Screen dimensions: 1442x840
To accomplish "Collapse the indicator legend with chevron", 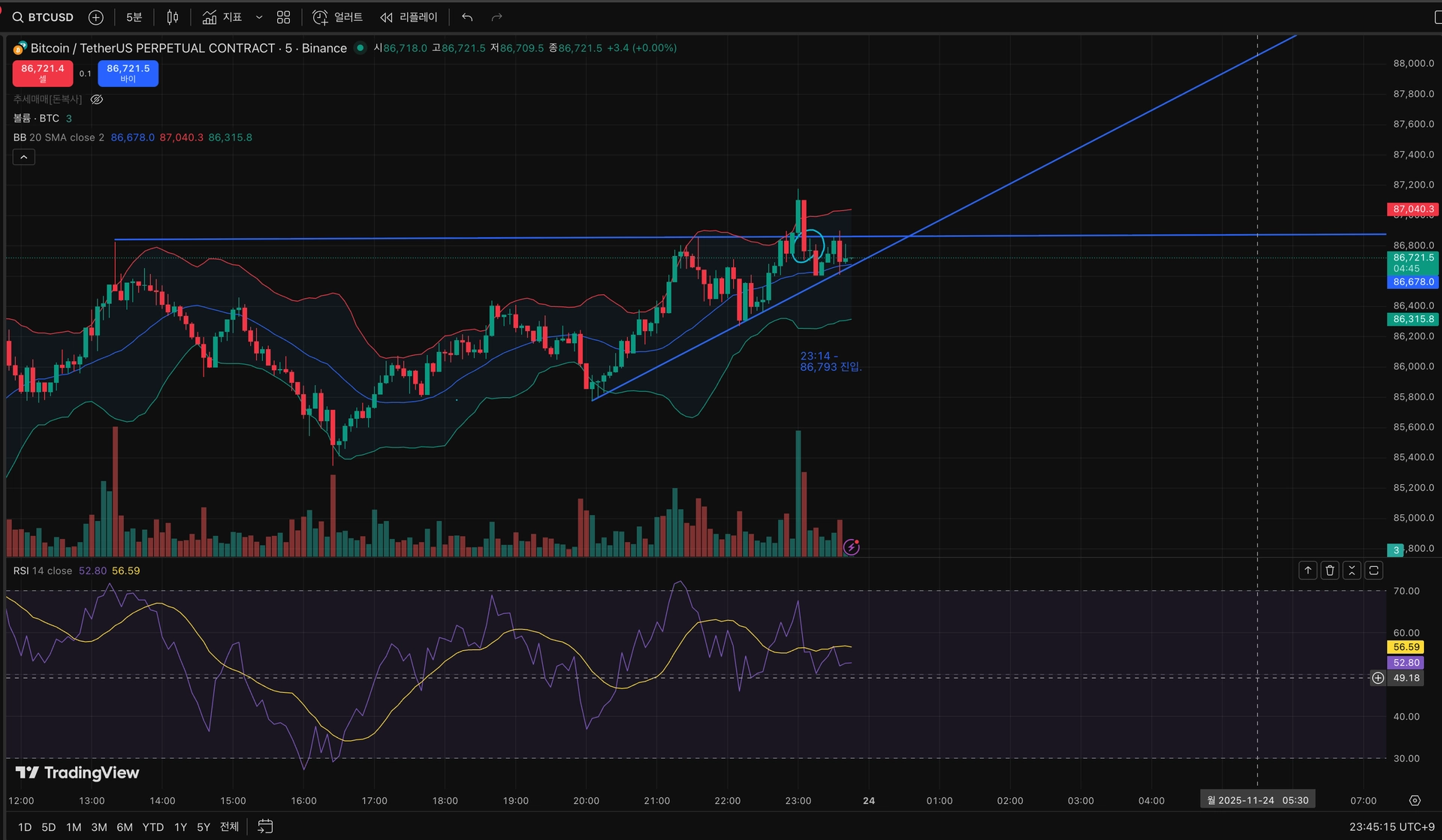I will click(24, 157).
